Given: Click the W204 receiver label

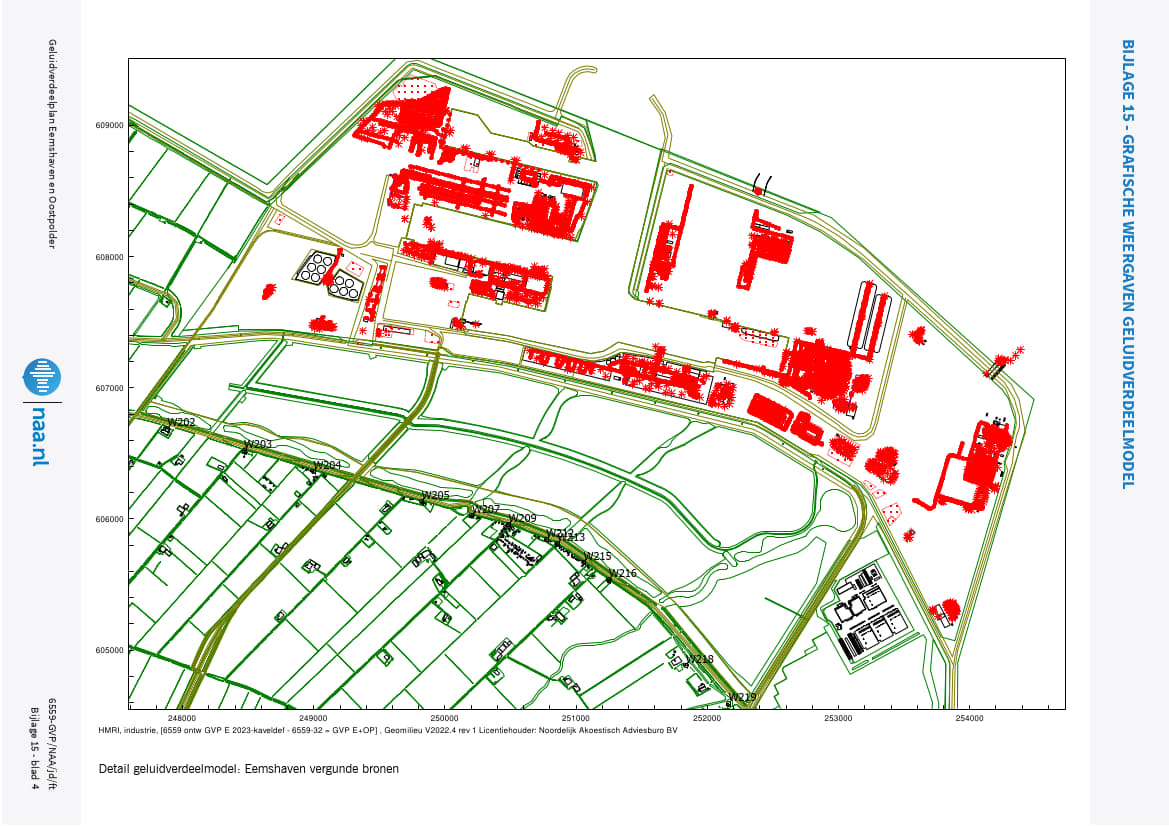Looking at the screenshot, I should click(327, 466).
